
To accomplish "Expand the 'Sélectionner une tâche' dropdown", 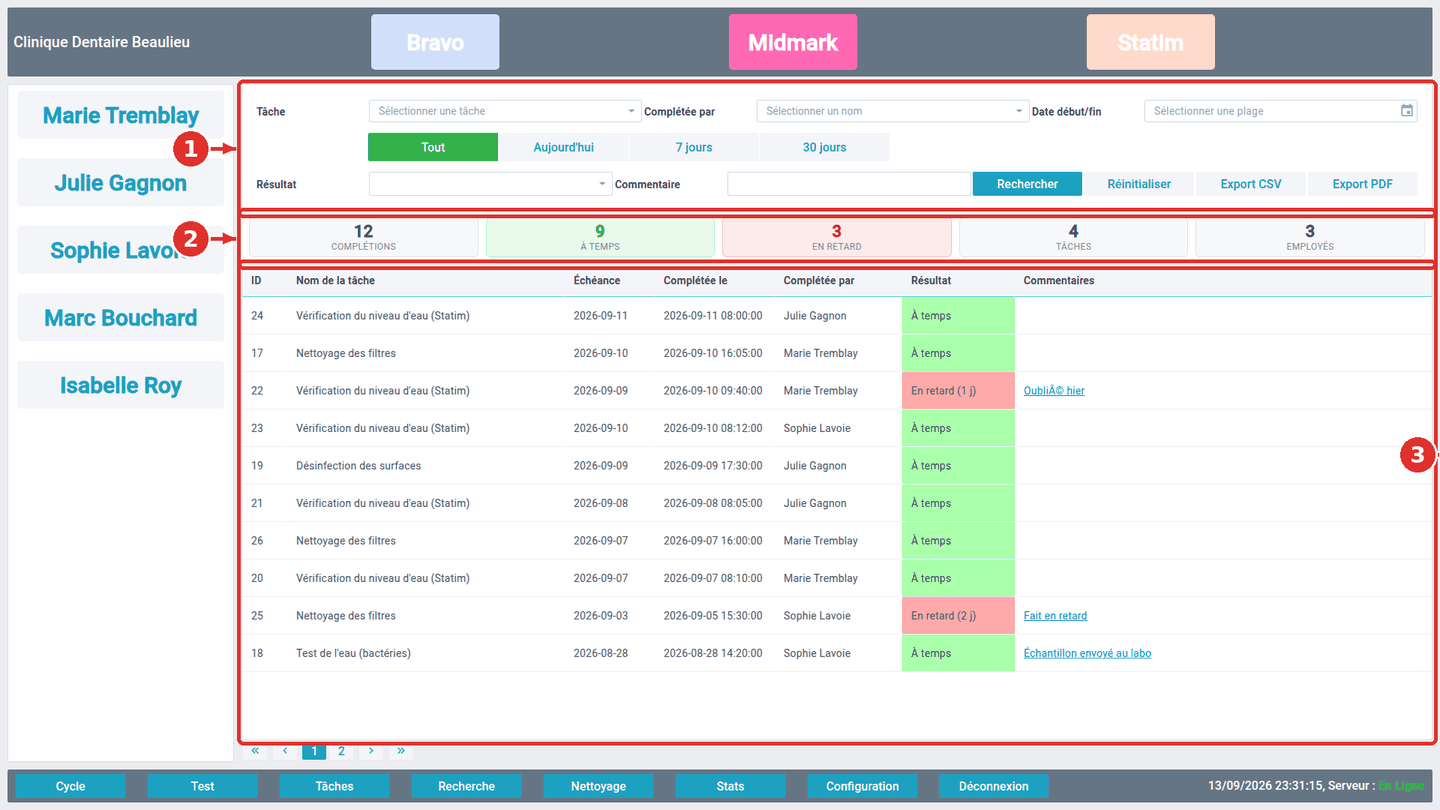I will tap(505, 111).
